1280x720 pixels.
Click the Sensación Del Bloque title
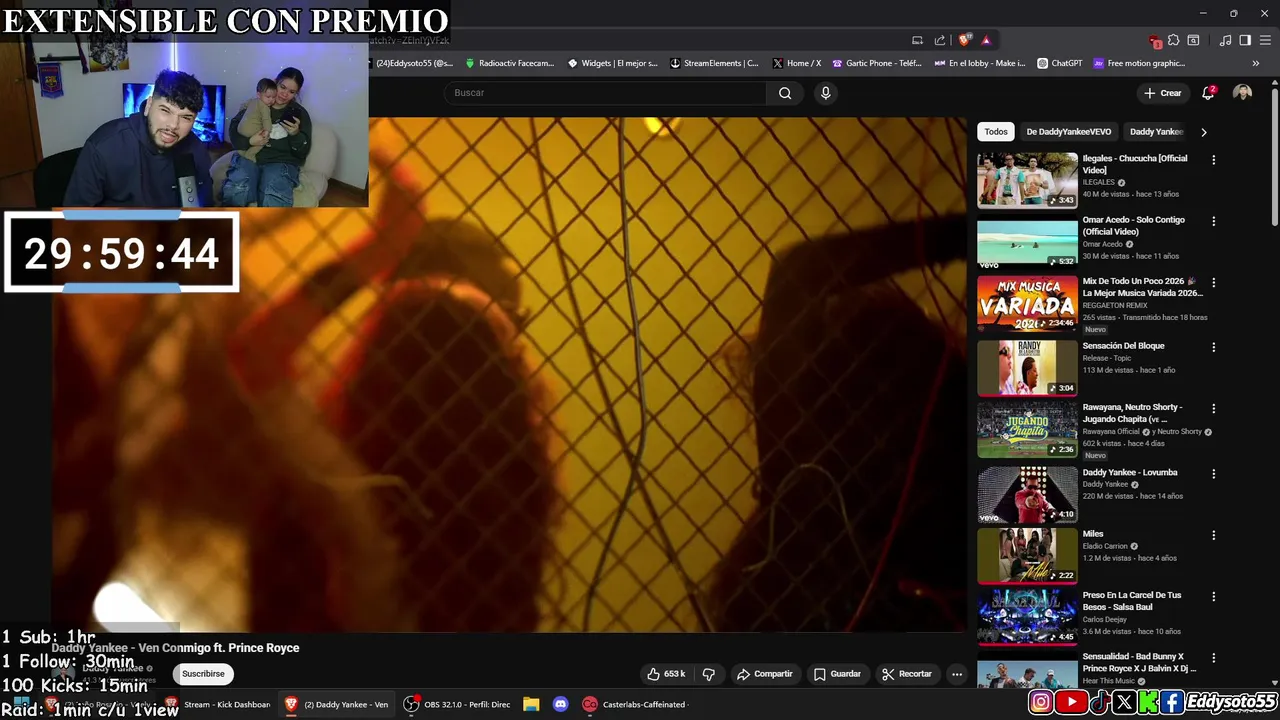click(1123, 346)
